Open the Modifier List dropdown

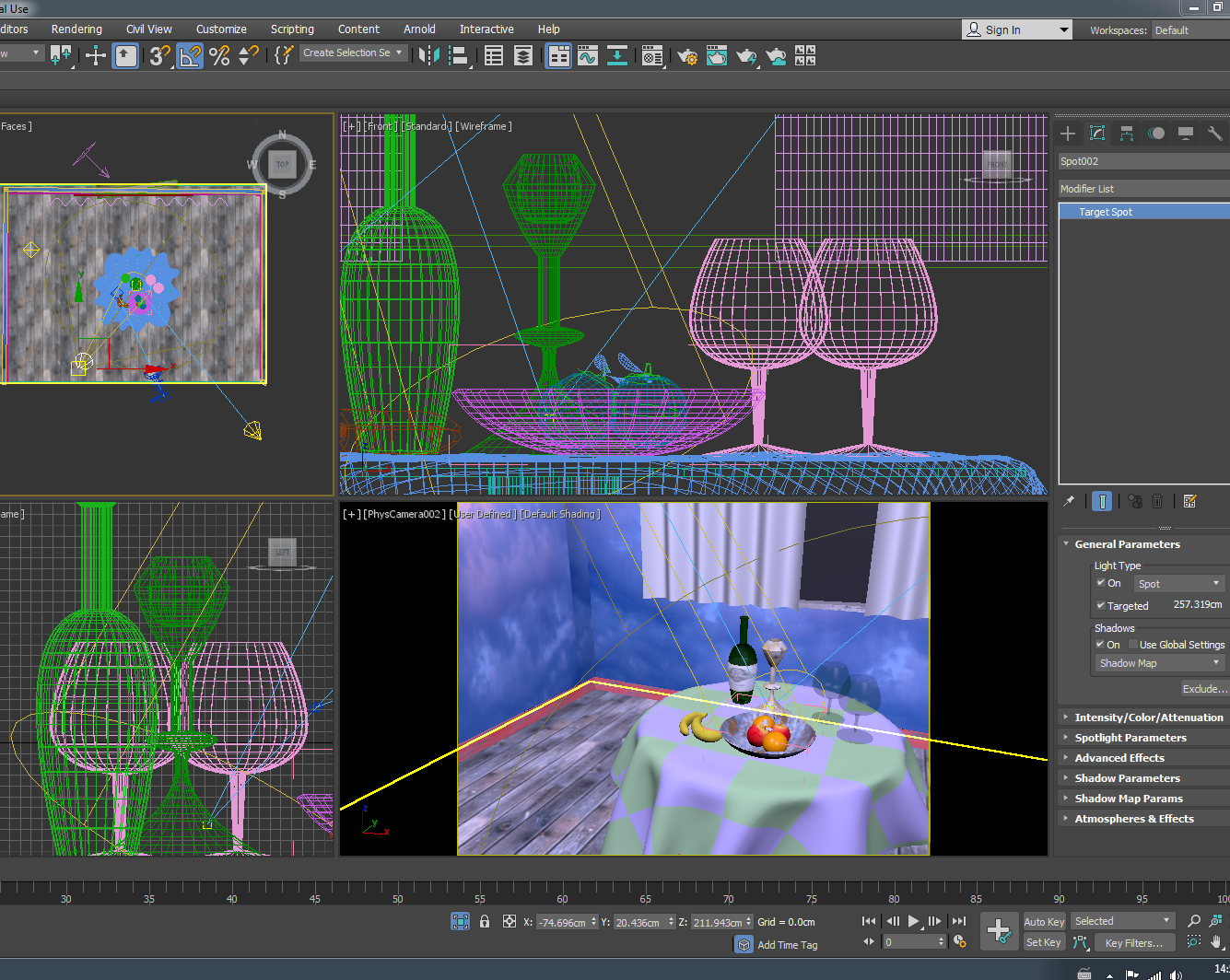[x=1142, y=189]
